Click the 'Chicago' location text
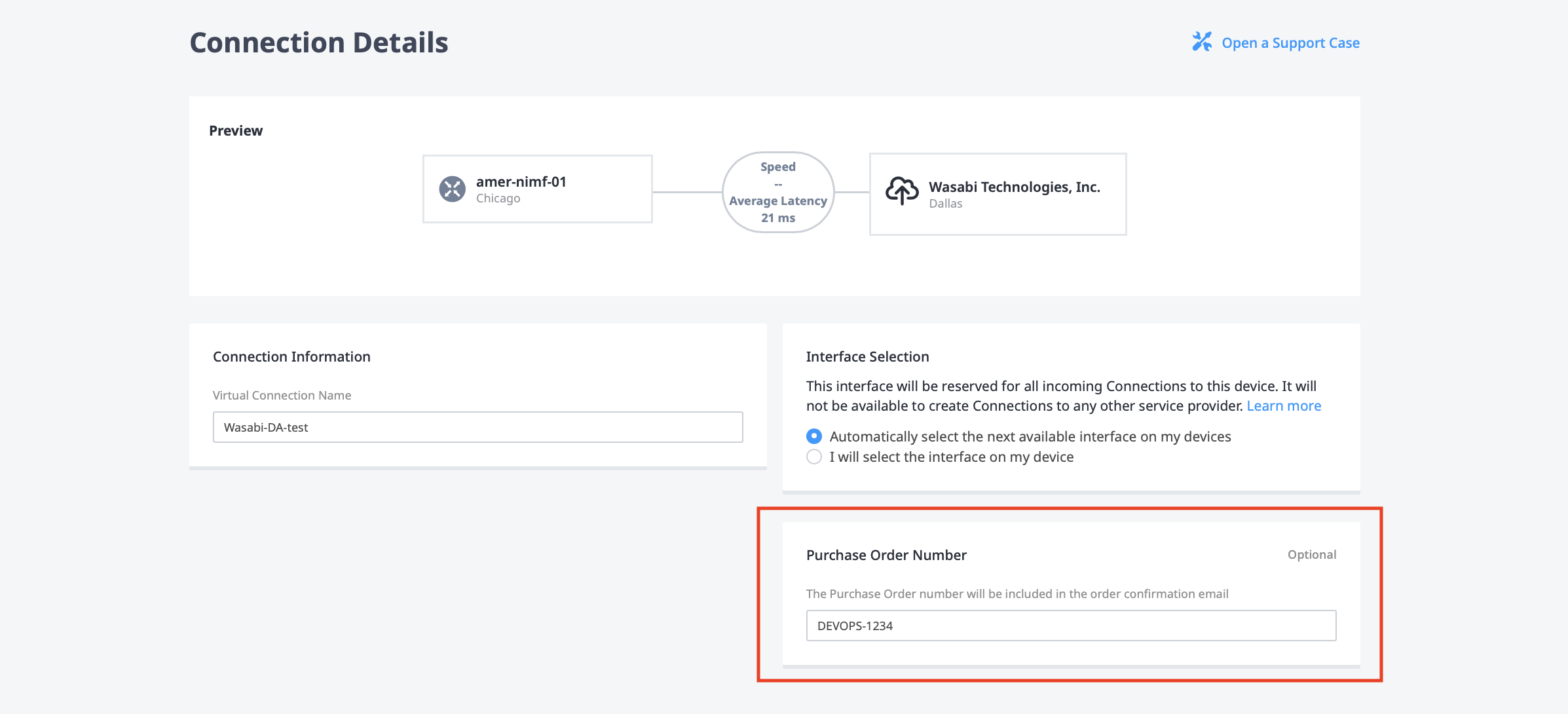 pos(498,198)
